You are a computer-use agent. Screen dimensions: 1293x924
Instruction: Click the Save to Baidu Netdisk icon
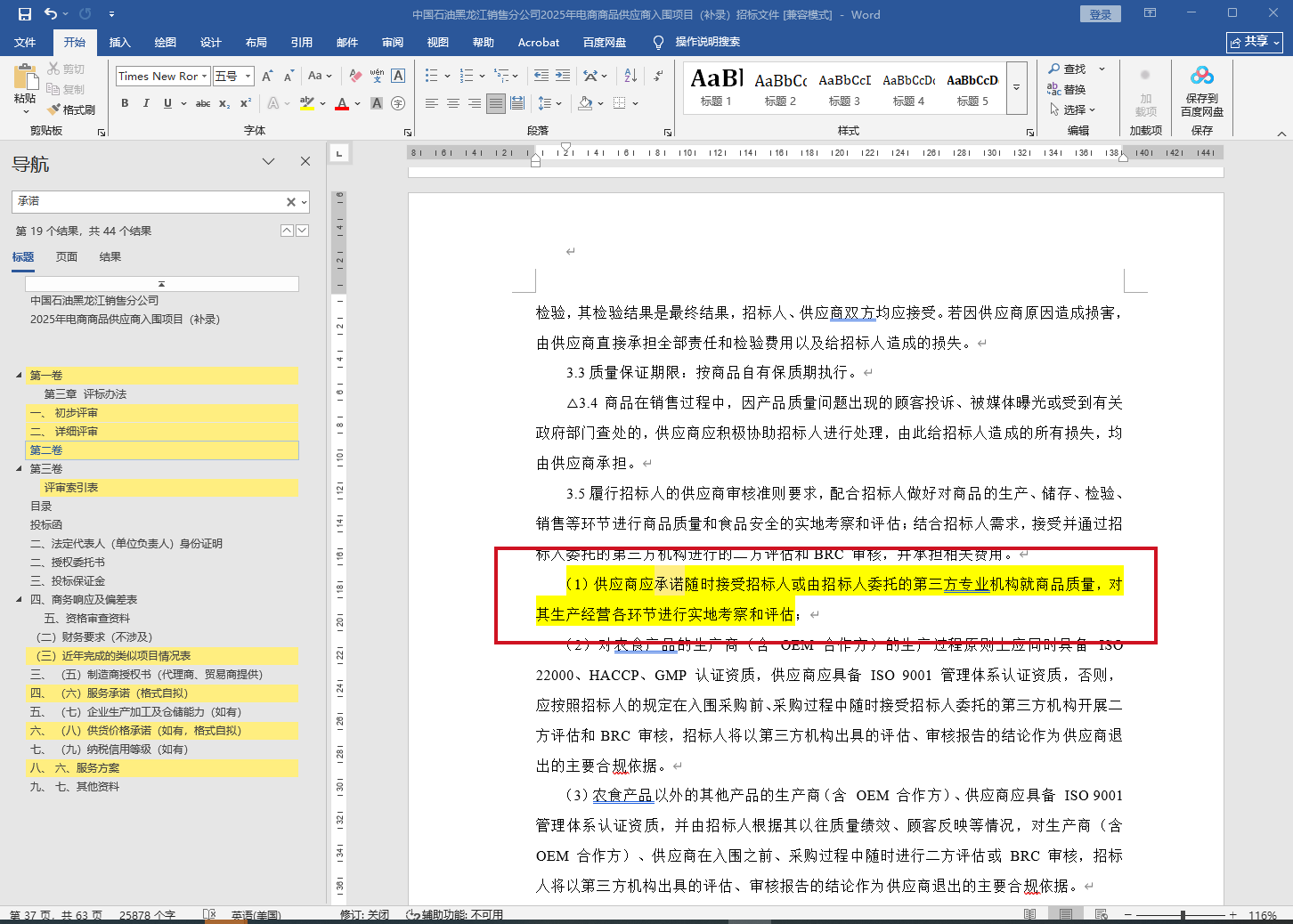coord(1202,92)
